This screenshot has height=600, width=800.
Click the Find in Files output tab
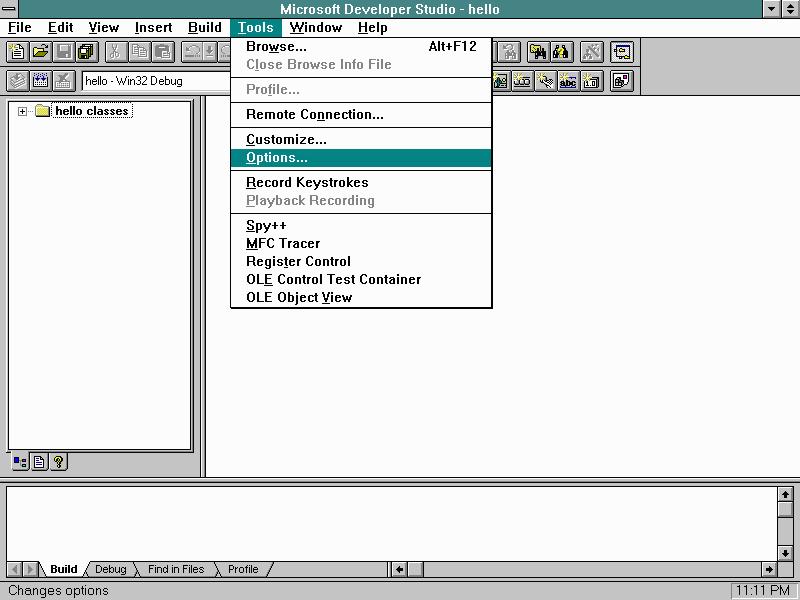(x=175, y=569)
